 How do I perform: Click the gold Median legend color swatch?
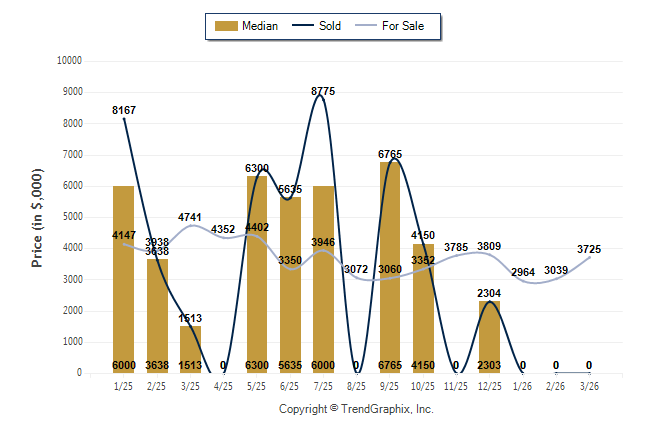[x=226, y=26]
